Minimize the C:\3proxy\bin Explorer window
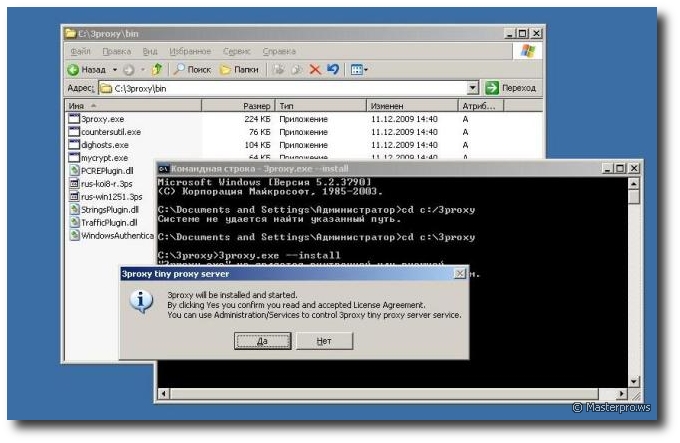680x443 pixels. (x=510, y=33)
